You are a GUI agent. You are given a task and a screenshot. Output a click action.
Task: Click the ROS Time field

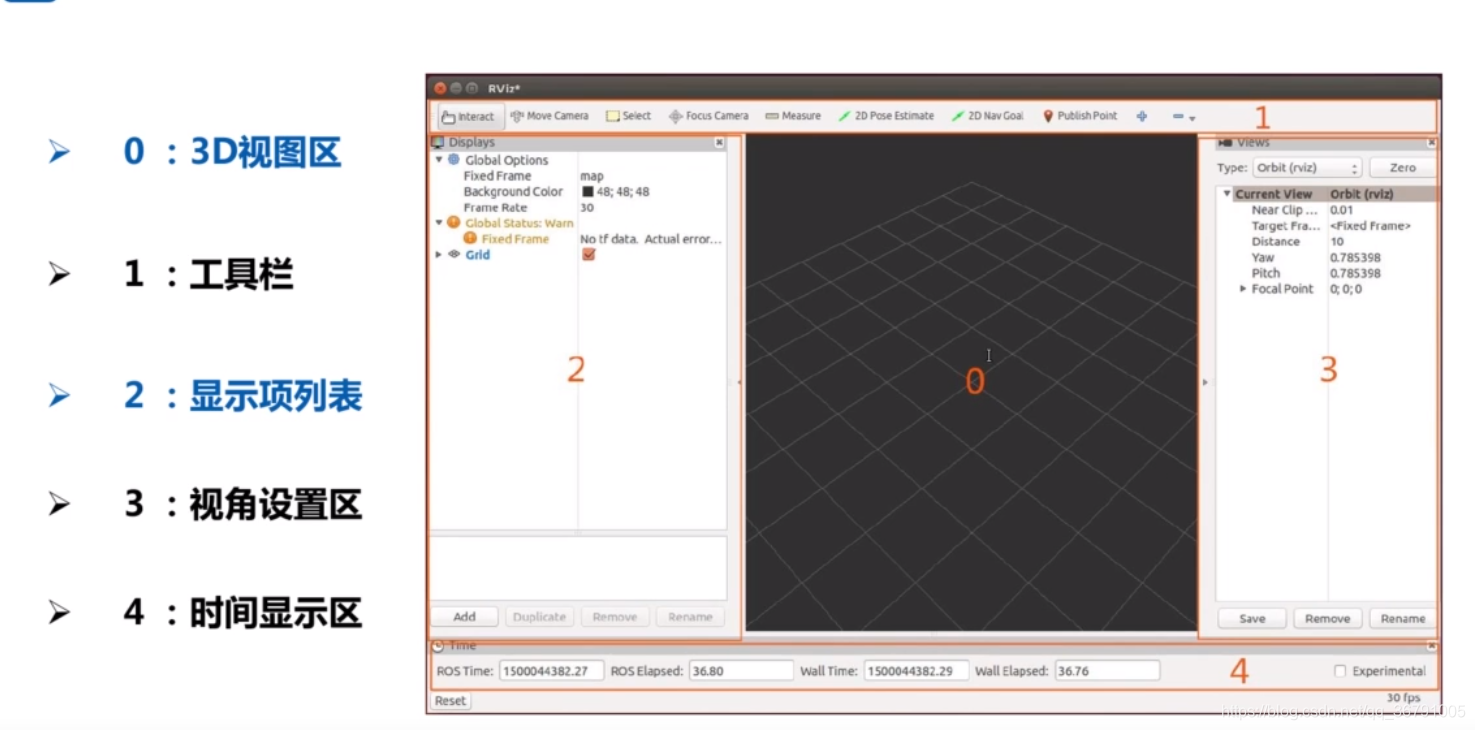(x=551, y=671)
